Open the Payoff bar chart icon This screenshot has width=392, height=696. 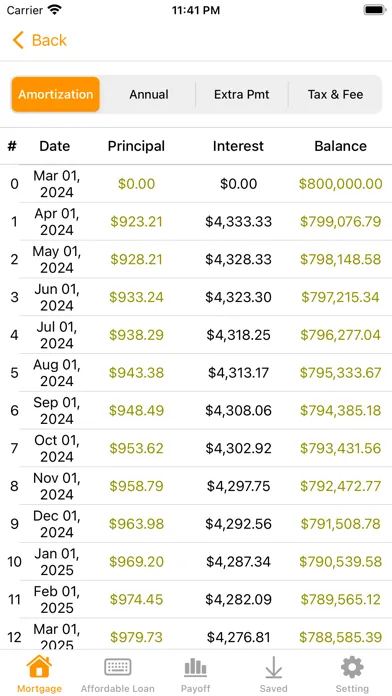[x=195, y=667]
